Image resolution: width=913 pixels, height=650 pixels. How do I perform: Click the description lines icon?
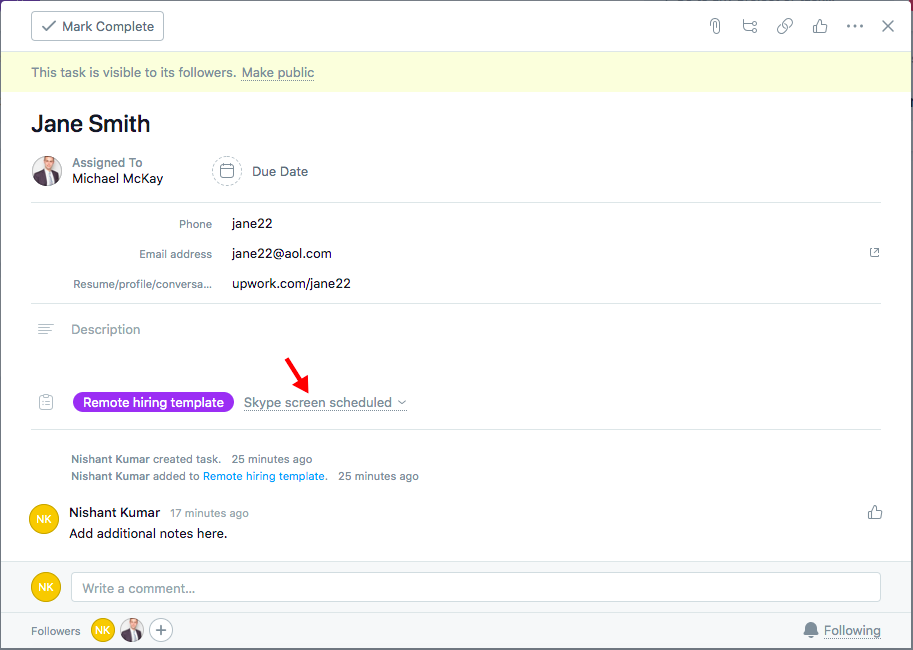(45, 330)
